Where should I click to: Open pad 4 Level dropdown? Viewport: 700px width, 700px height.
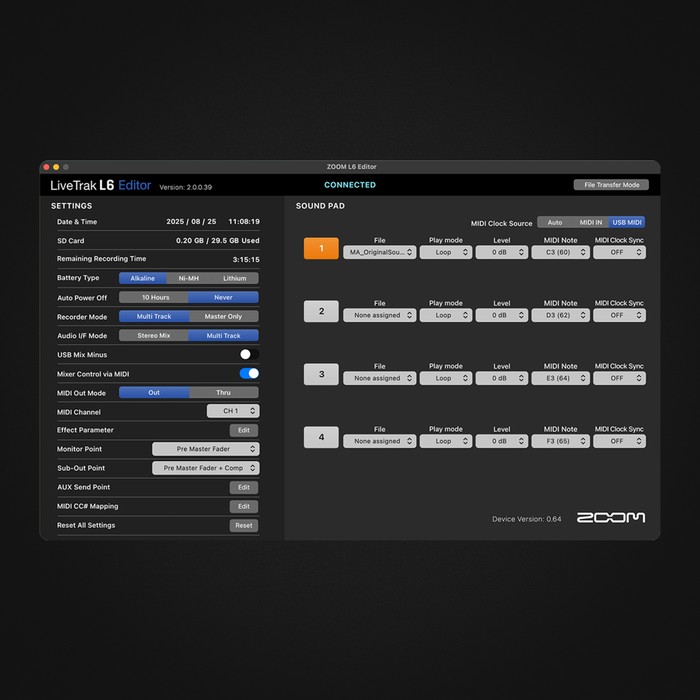(x=501, y=441)
